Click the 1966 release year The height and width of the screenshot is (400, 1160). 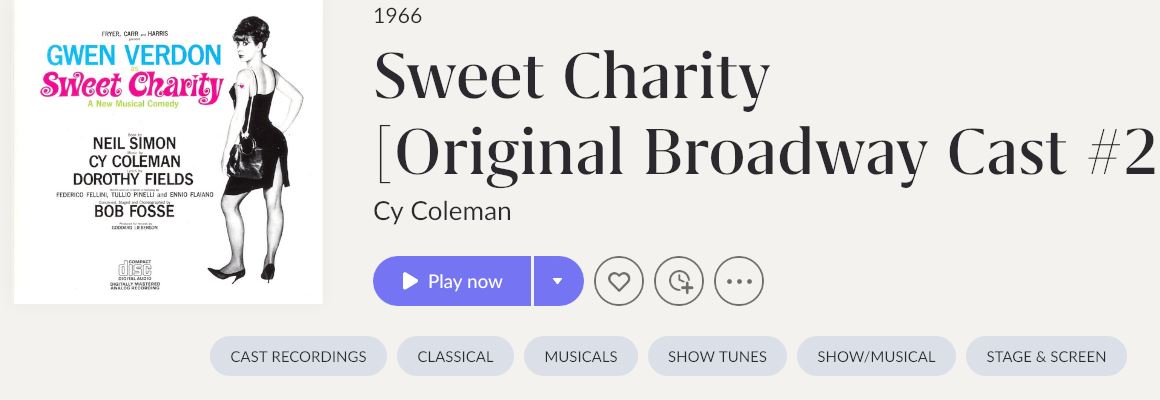pos(397,16)
